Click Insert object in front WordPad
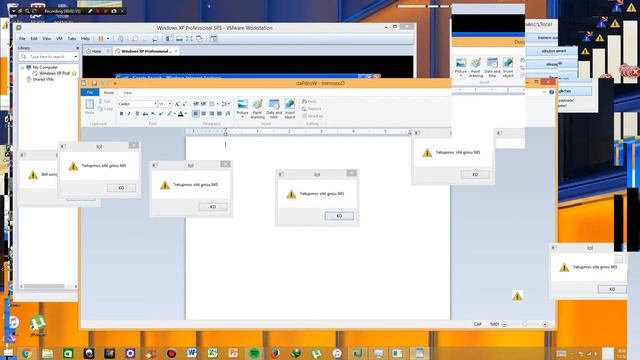Viewport: 640px width, 360px height. point(290,105)
